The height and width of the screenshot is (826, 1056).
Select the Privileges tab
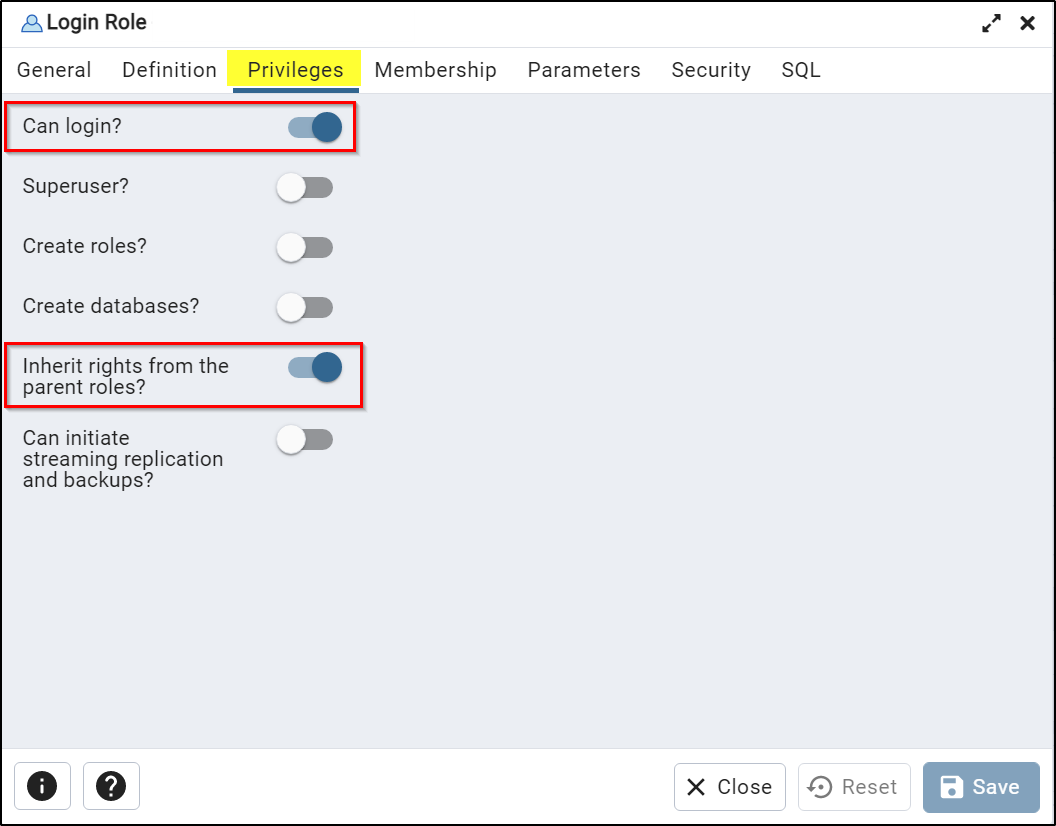[x=296, y=70]
